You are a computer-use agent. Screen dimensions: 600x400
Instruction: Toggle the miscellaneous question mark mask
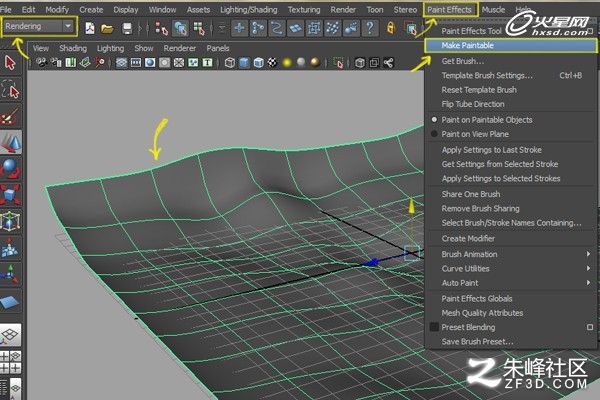tap(369, 28)
